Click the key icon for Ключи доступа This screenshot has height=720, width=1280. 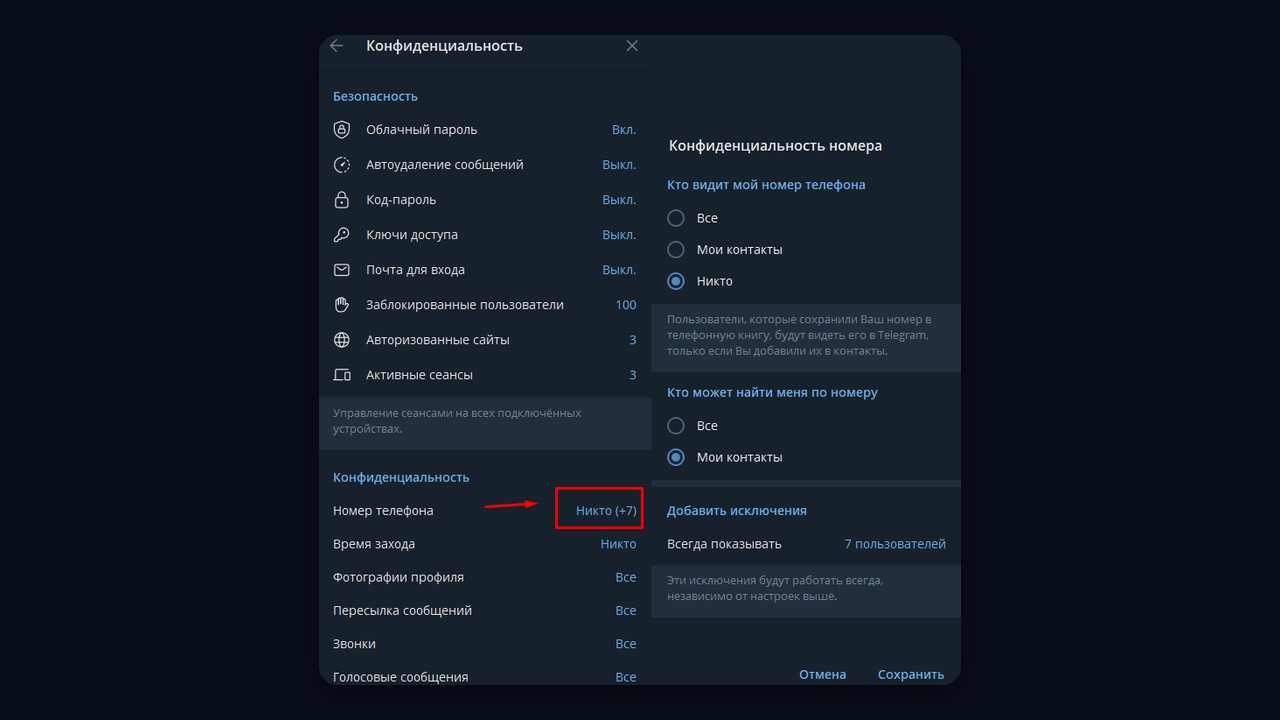[342, 235]
